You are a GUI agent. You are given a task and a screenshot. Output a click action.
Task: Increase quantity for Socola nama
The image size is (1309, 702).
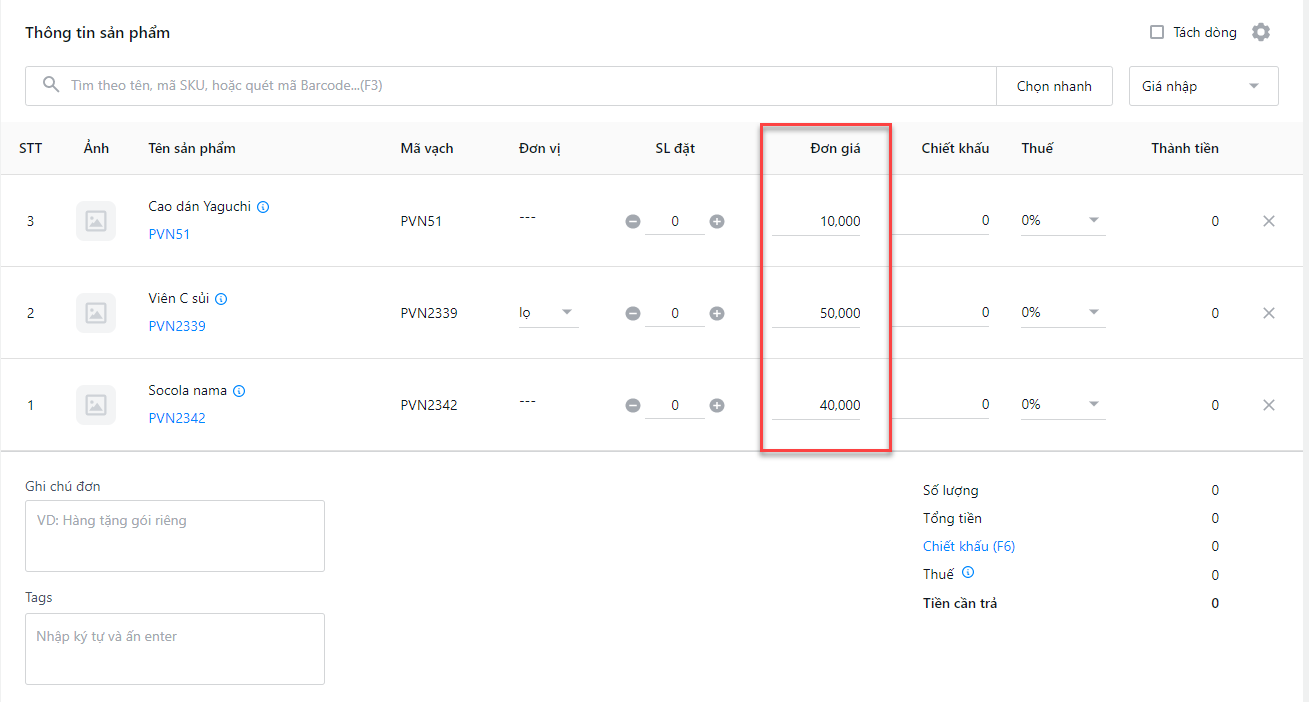tap(717, 405)
